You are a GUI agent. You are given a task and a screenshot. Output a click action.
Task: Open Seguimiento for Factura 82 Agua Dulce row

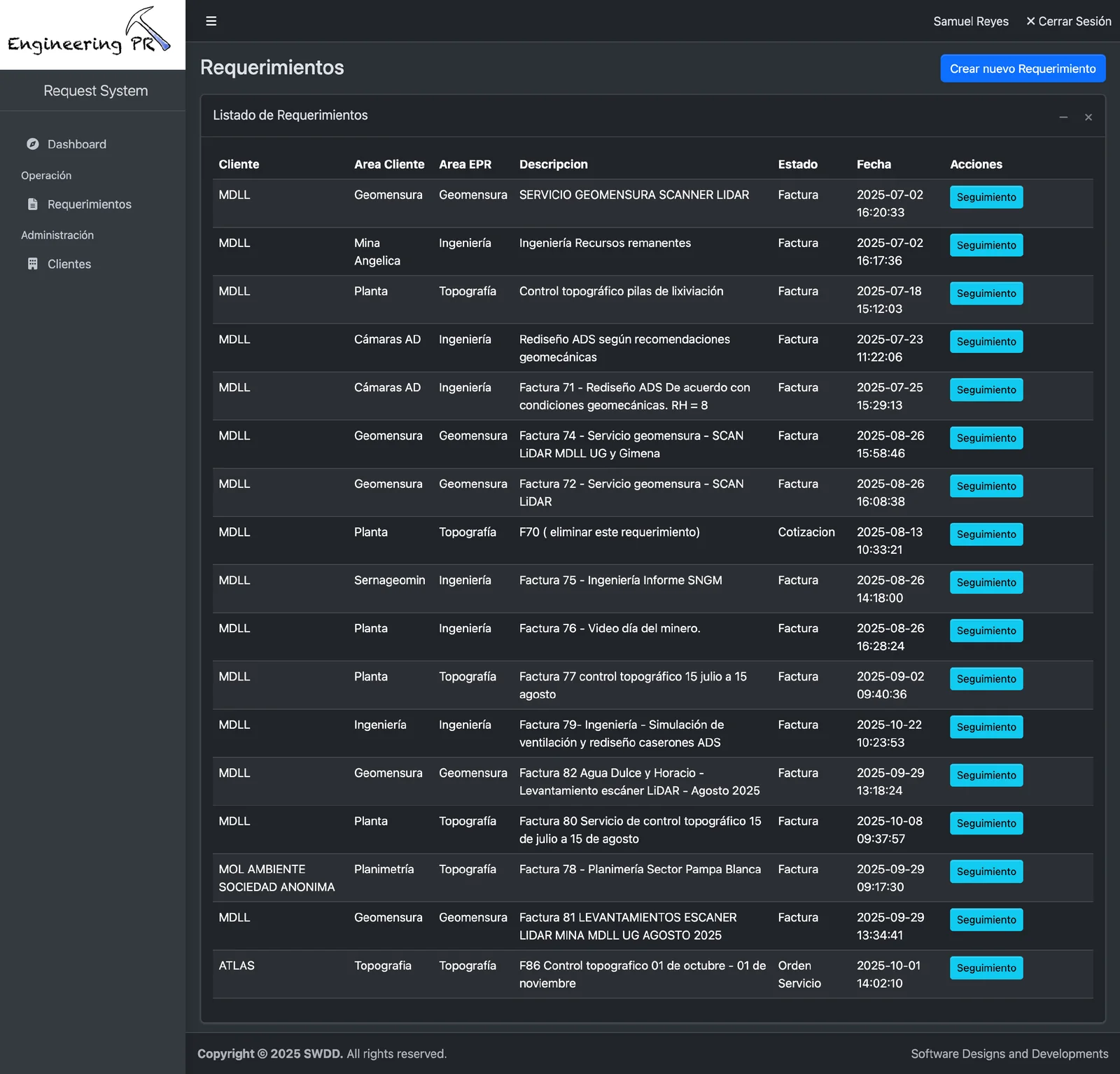click(x=986, y=775)
